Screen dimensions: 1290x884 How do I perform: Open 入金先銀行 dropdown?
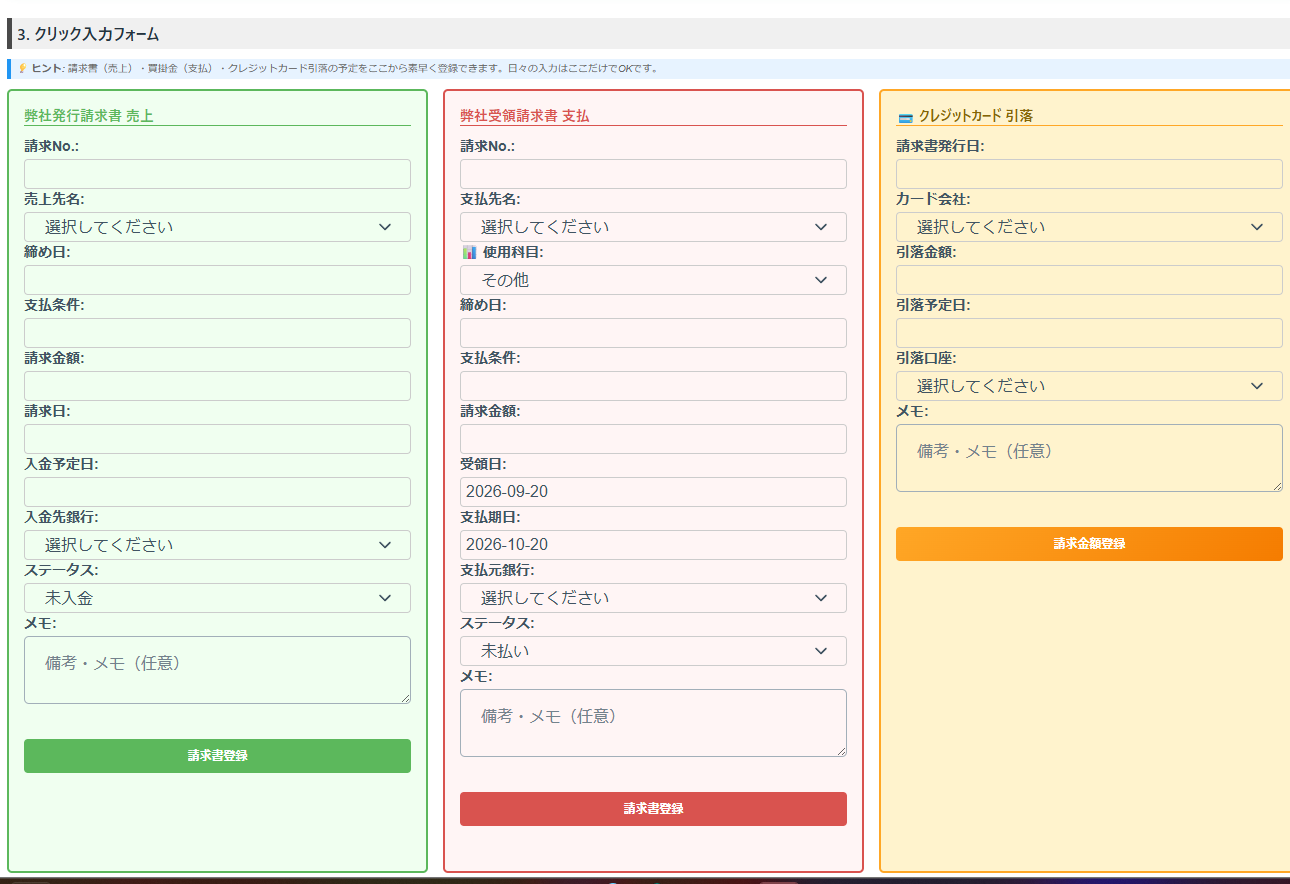[x=217, y=545]
